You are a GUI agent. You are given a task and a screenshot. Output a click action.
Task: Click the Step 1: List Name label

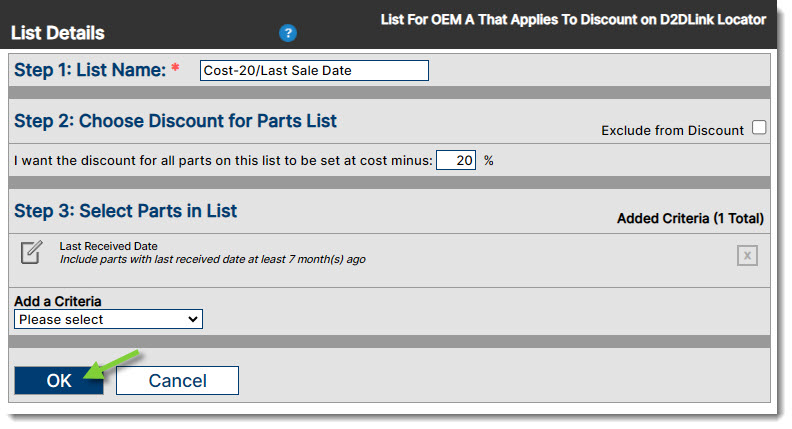click(90, 70)
